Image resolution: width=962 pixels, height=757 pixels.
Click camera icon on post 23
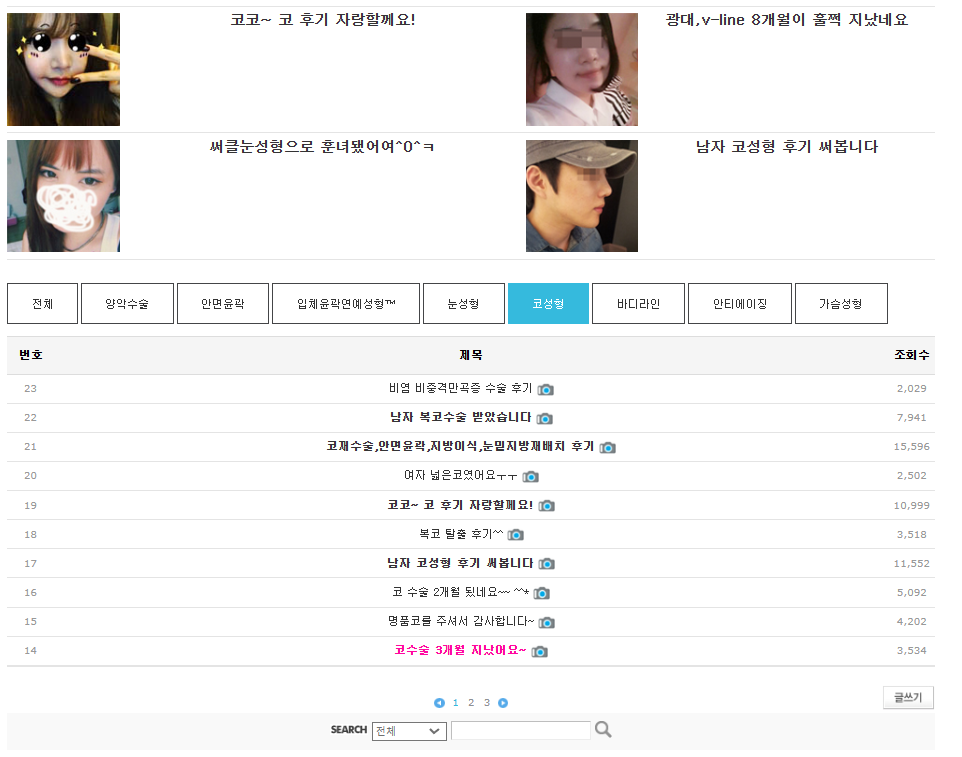545,389
